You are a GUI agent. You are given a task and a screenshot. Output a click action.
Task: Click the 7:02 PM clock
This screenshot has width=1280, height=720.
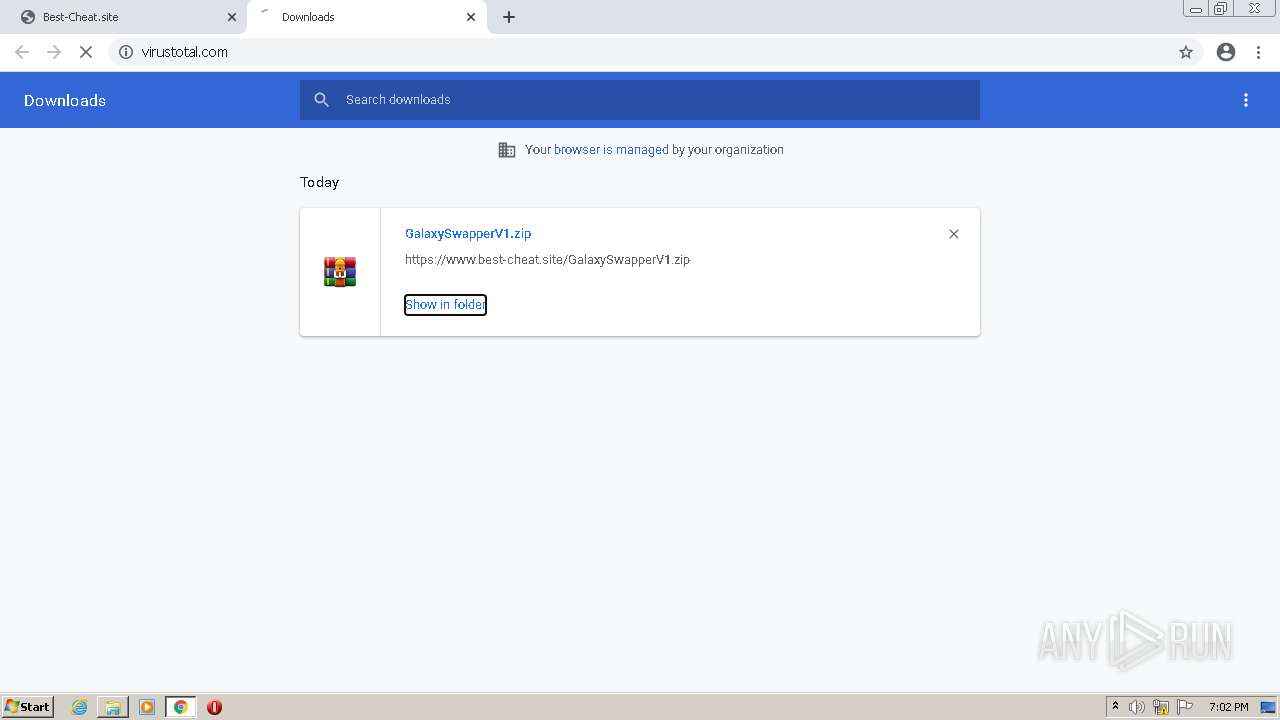pyautogui.click(x=1228, y=707)
